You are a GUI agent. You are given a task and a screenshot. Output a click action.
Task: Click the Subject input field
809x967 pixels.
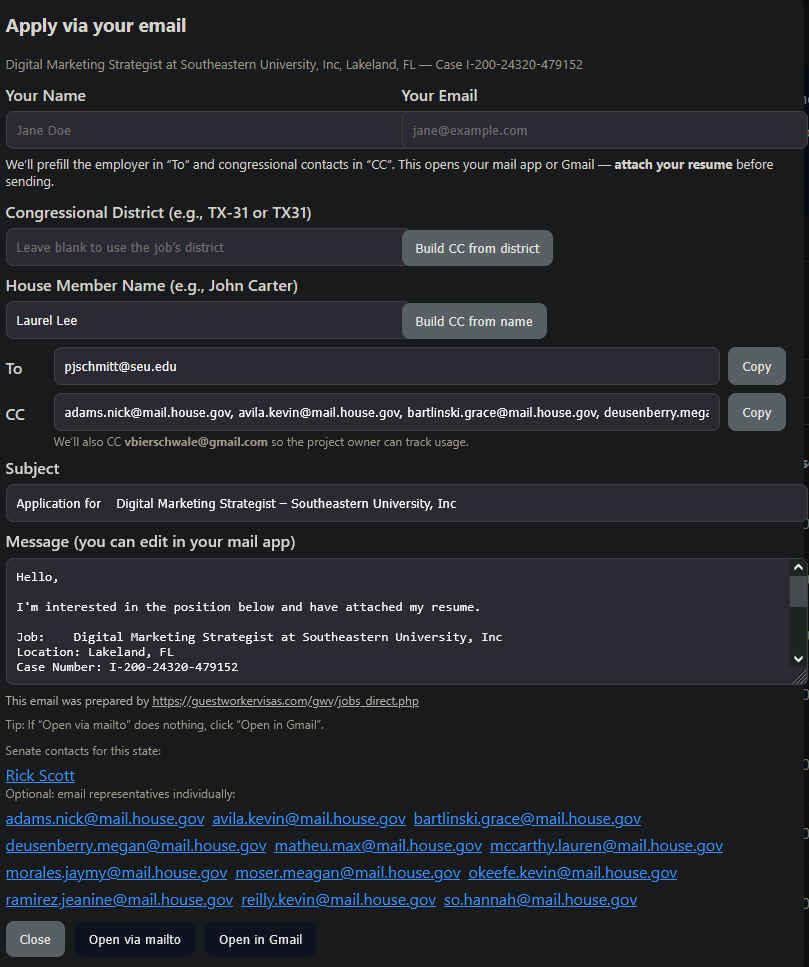[407, 503]
